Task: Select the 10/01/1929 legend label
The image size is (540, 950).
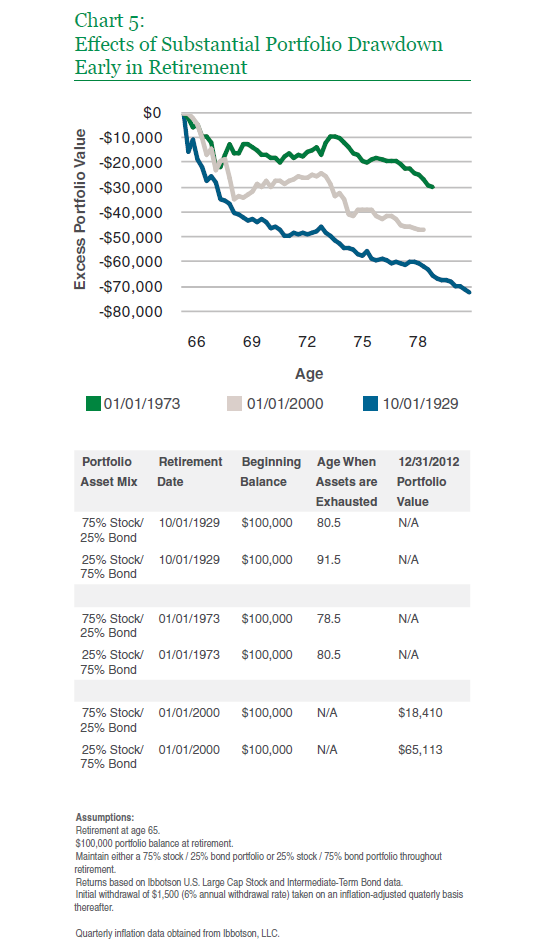Action: pos(420,404)
